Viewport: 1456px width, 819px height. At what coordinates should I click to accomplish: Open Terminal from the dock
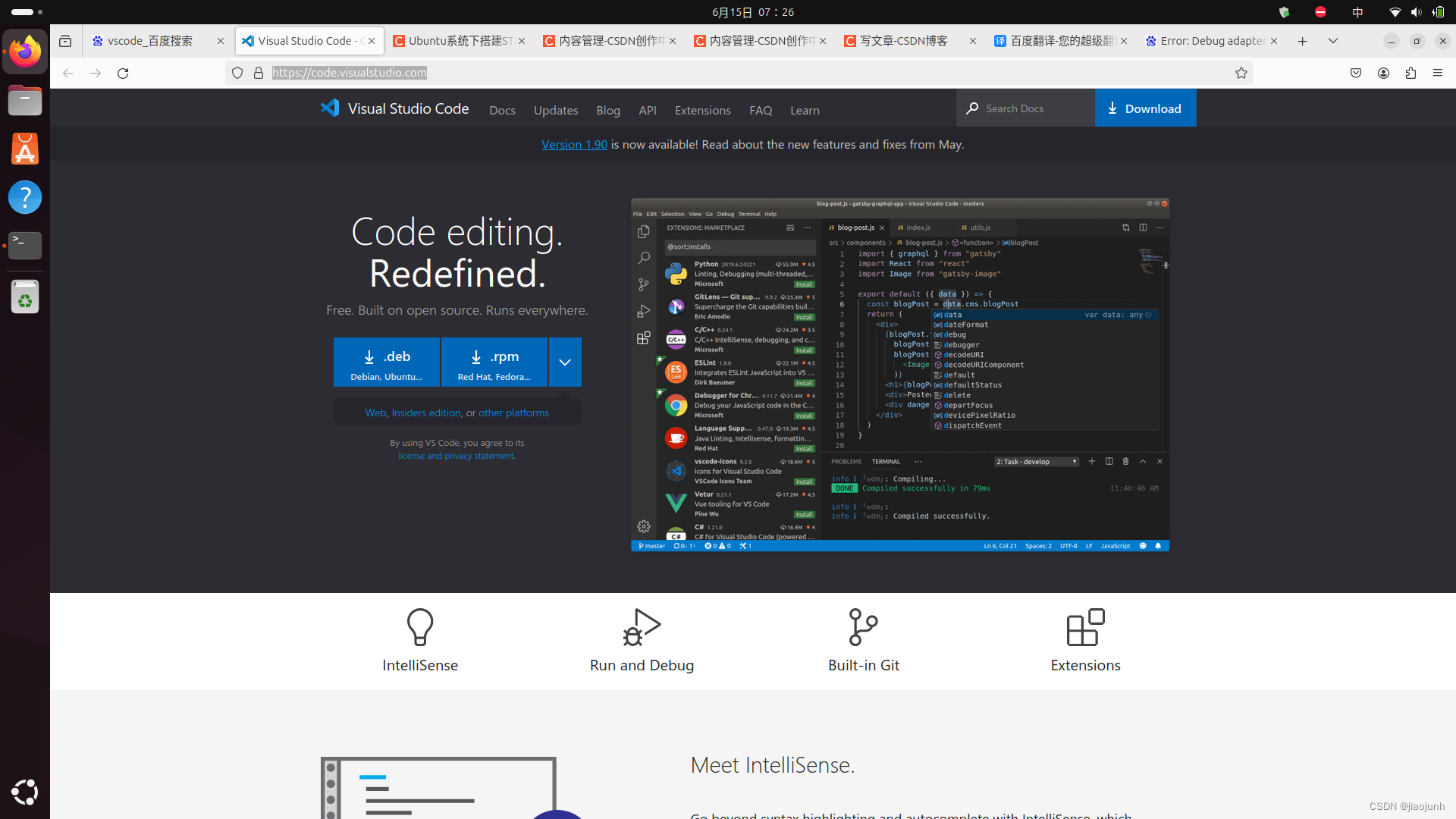(x=25, y=246)
